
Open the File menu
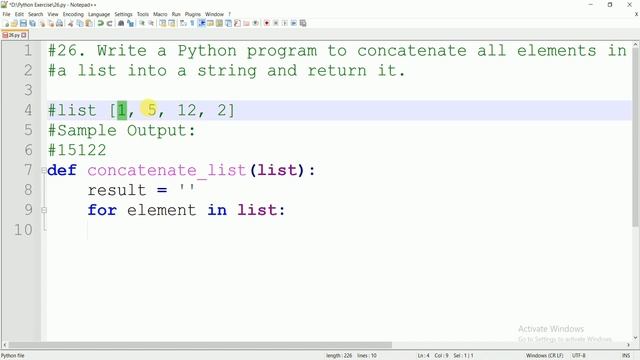pyautogui.click(x=7, y=14)
